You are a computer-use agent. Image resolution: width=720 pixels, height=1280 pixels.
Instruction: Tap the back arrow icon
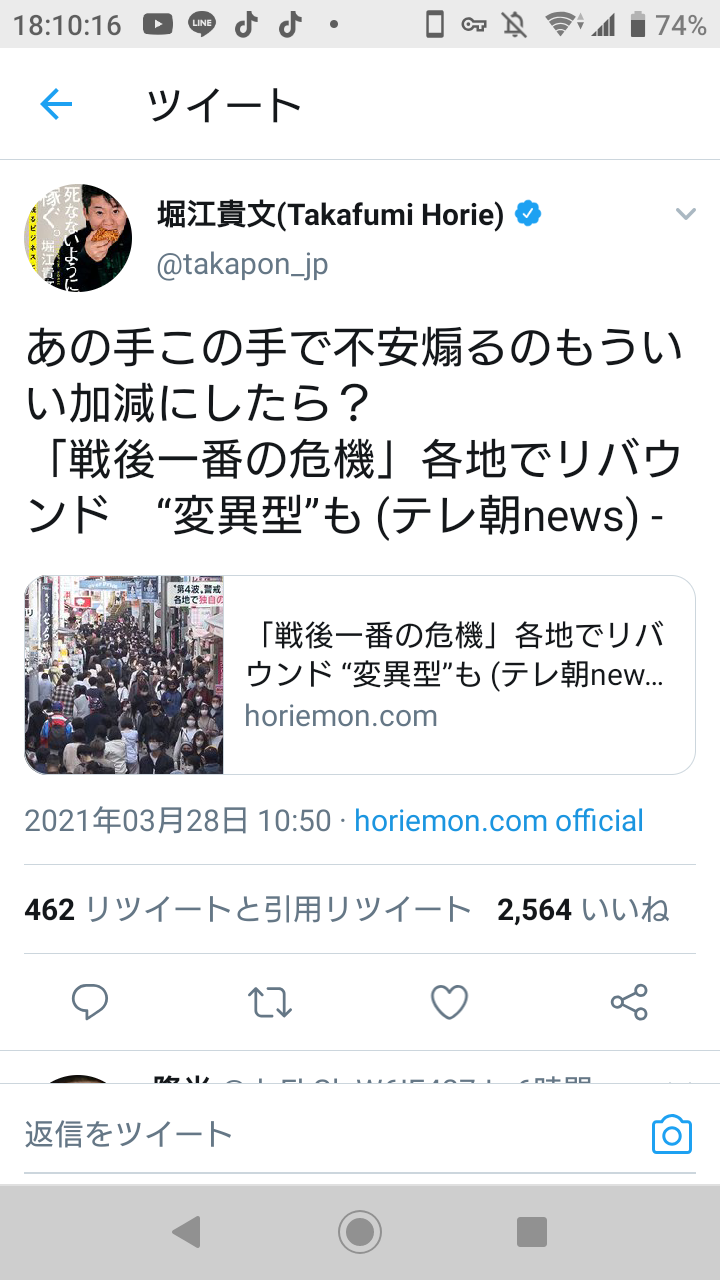56,104
